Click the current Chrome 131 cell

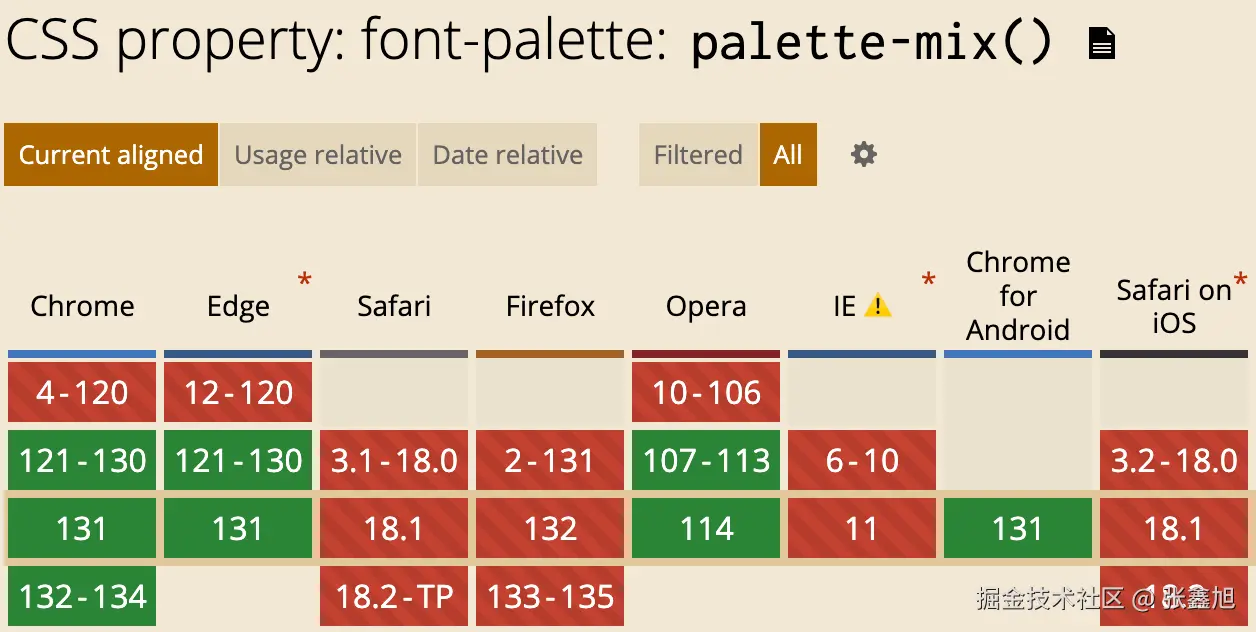tap(82, 528)
